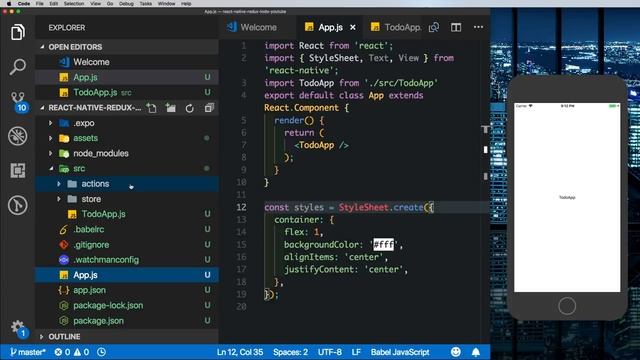640x360 pixels.
Task: Click the feedback smiley in status bar
Action: click(456, 352)
